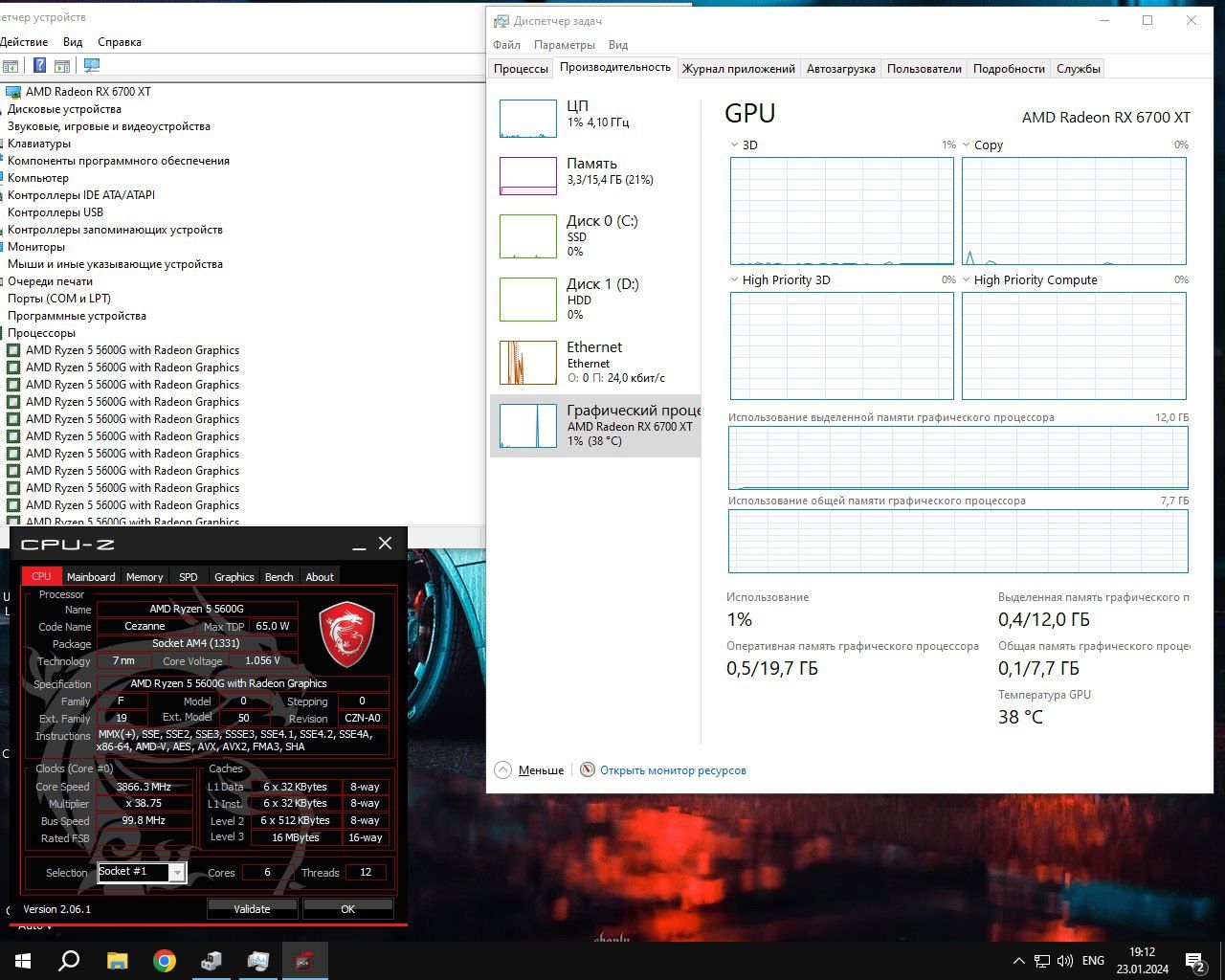The height and width of the screenshot is (980, 1225).
Task: Open the Graphics tab in CPU-Z
Action: (234, 576)
